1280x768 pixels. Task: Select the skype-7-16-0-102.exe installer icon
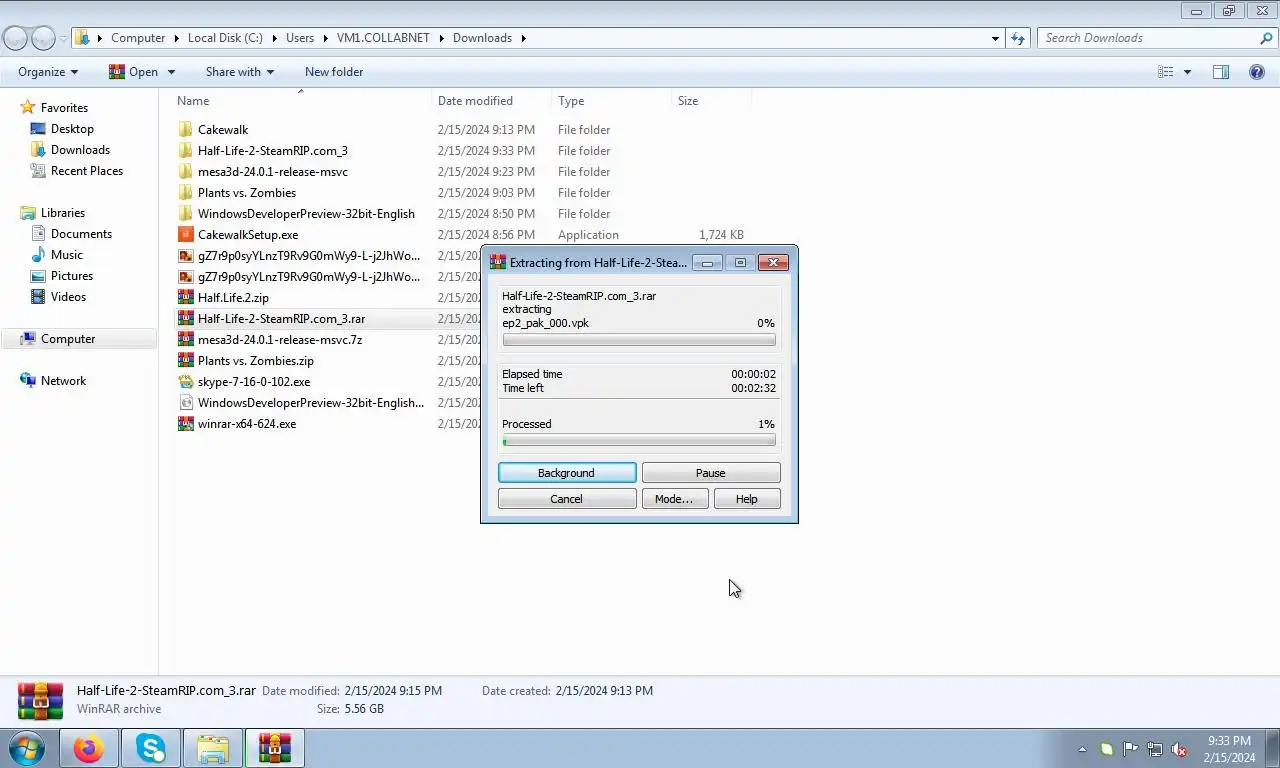pyautogui.click(x=185, y=381)
